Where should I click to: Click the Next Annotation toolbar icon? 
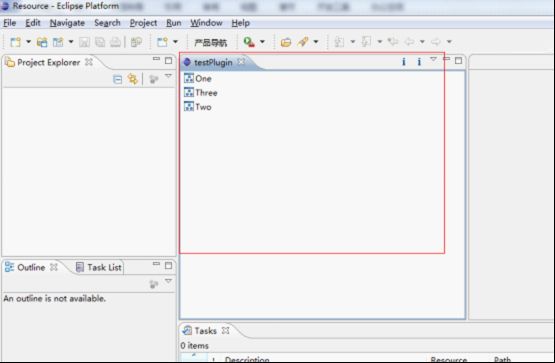(x=339, y=42)
